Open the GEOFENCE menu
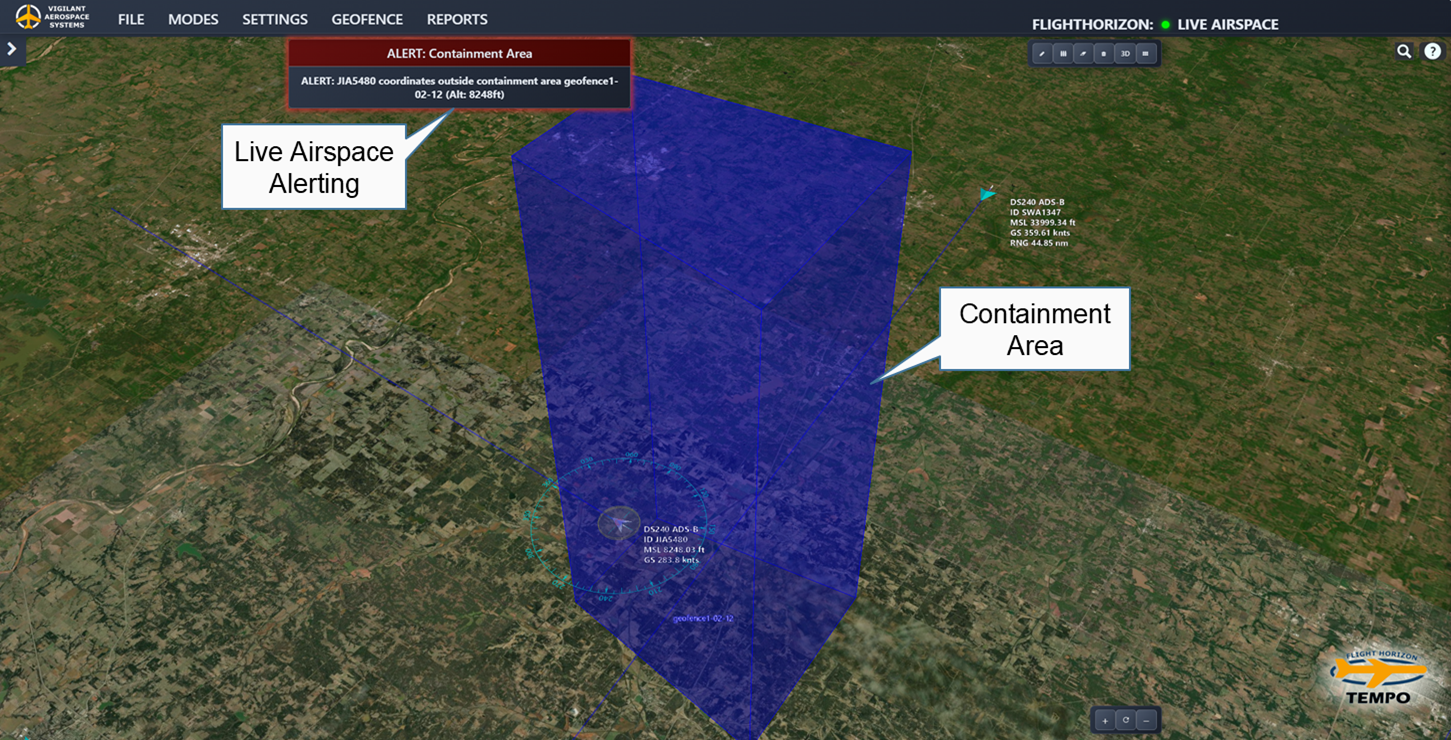1451x740 pixels. click(367, 20)
